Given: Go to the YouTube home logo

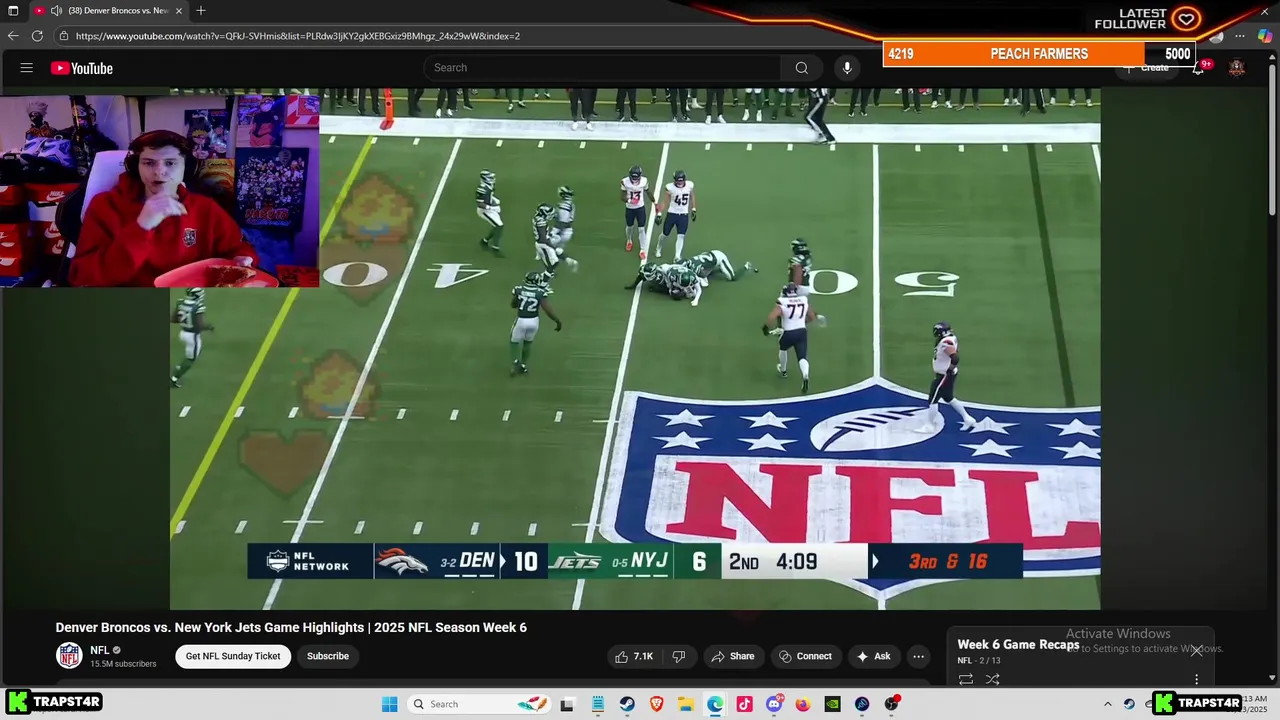Looking at the screenshot, I should point(82,68).
